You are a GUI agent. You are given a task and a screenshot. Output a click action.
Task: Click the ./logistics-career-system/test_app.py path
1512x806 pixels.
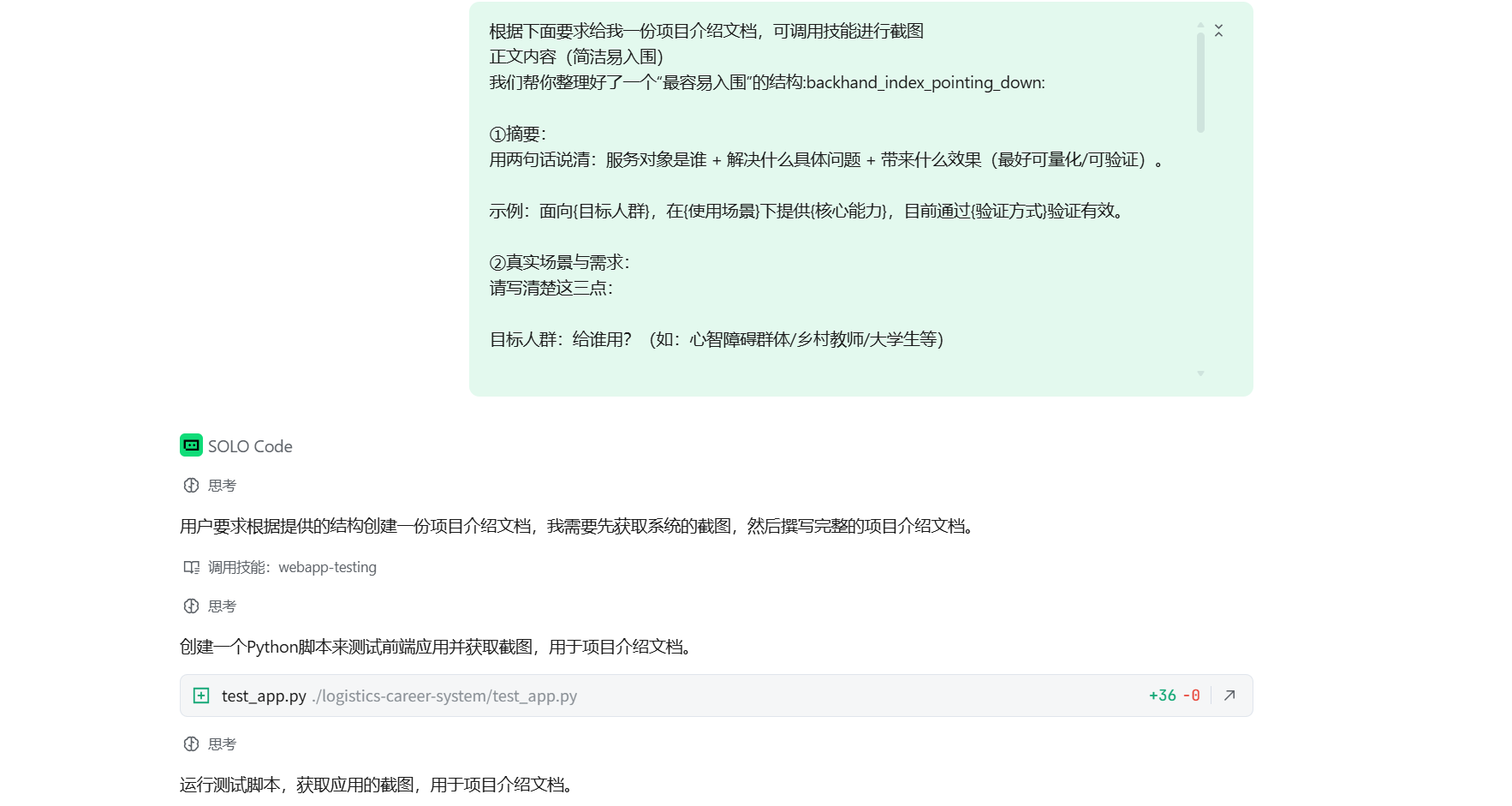(444, 696)
